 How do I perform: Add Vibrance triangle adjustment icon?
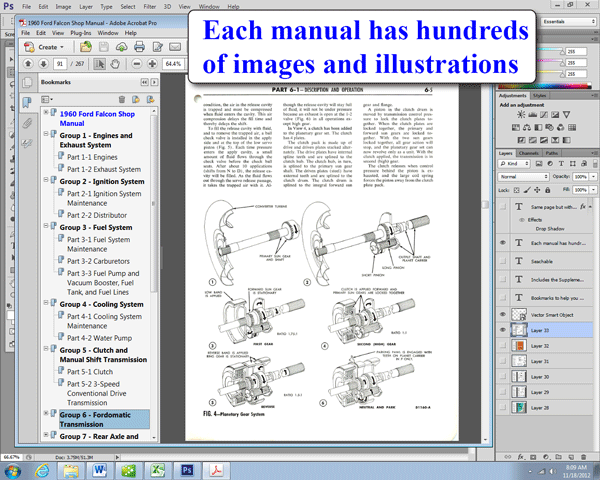point(567,114)
